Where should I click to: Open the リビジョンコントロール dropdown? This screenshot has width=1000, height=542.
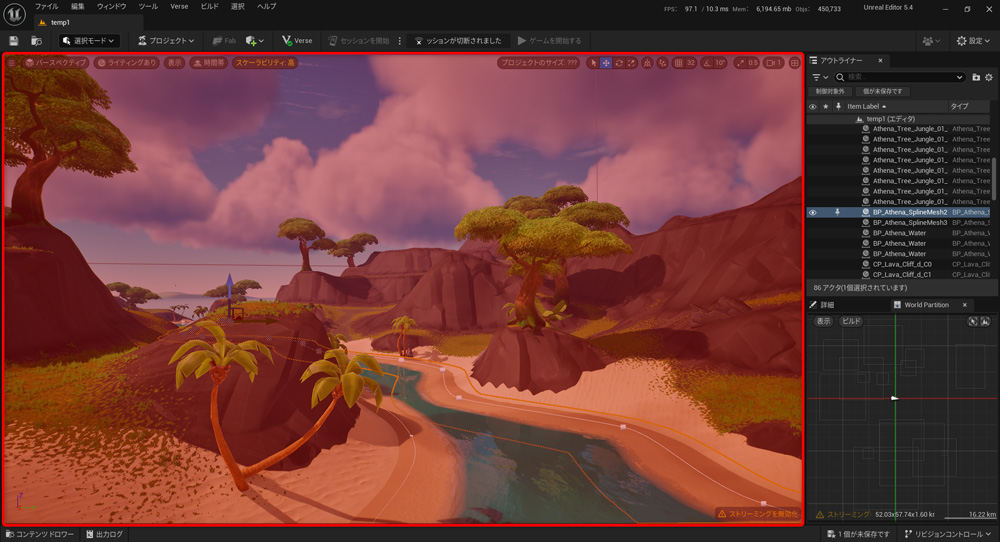tap(948, 534)
